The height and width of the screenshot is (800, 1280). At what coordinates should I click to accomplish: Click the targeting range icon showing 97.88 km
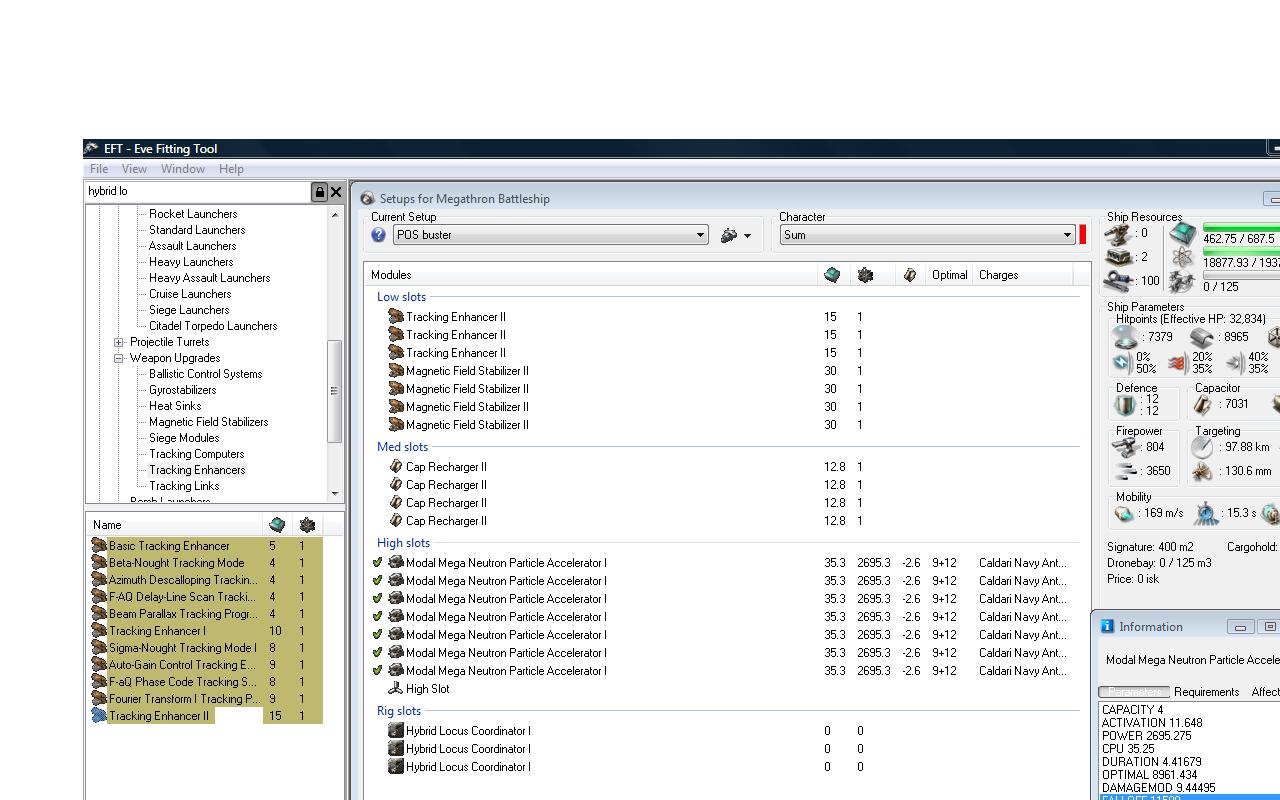coord(1203,448)
